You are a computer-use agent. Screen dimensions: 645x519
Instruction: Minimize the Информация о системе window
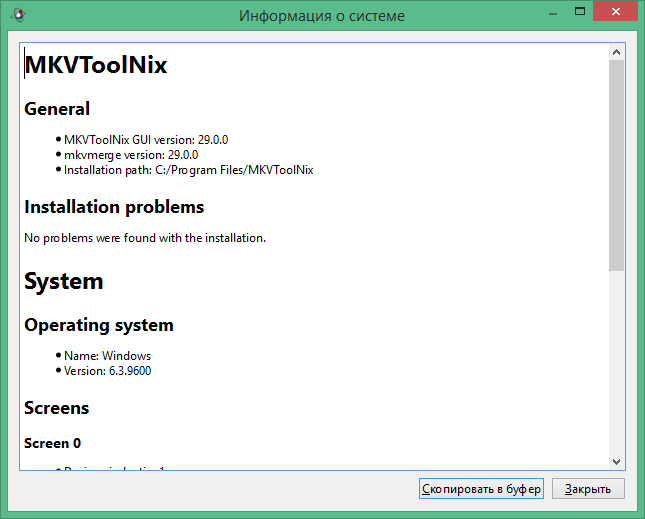pyautogui.click(x=553, y=14)
